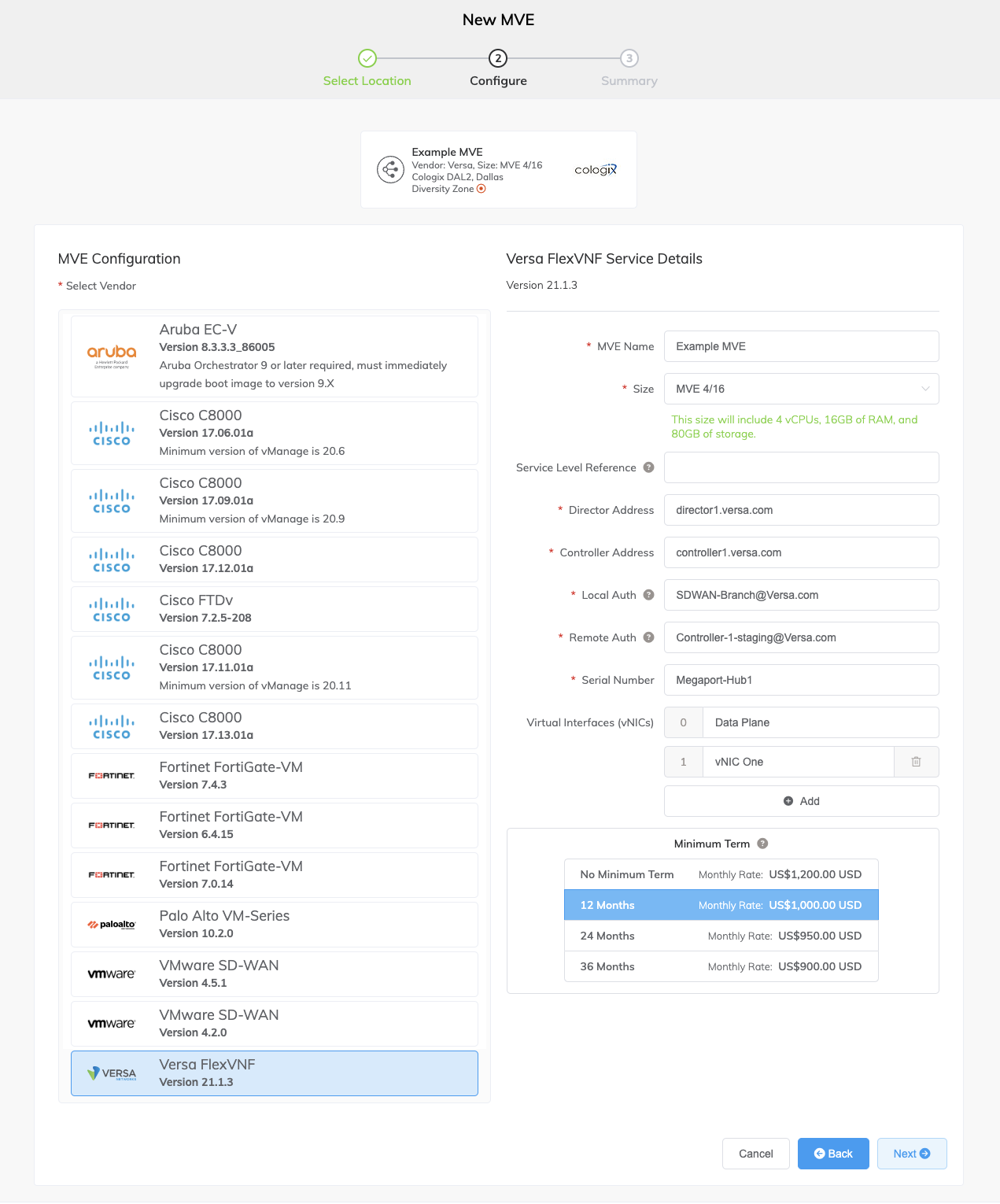The image size is (1000, 1204).
Task: Click the Cologix logo in the summary card
Action: point(596,169)
